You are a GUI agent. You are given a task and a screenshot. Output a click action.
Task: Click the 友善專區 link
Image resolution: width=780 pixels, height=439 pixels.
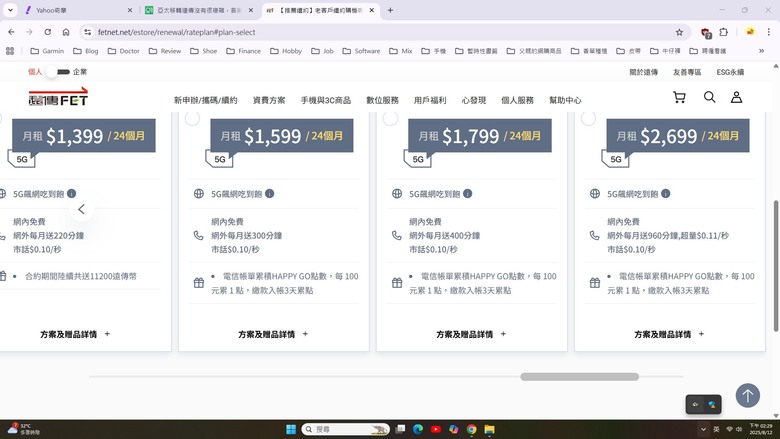click(687, 72)
